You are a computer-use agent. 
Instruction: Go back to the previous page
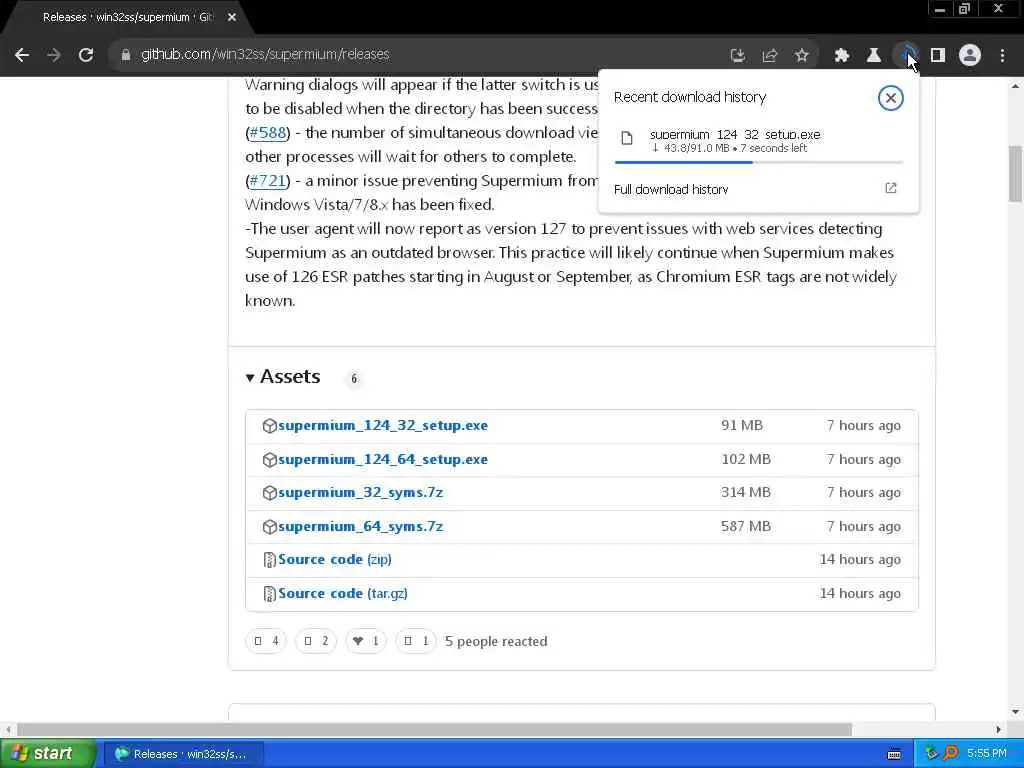tap(22, 55)
